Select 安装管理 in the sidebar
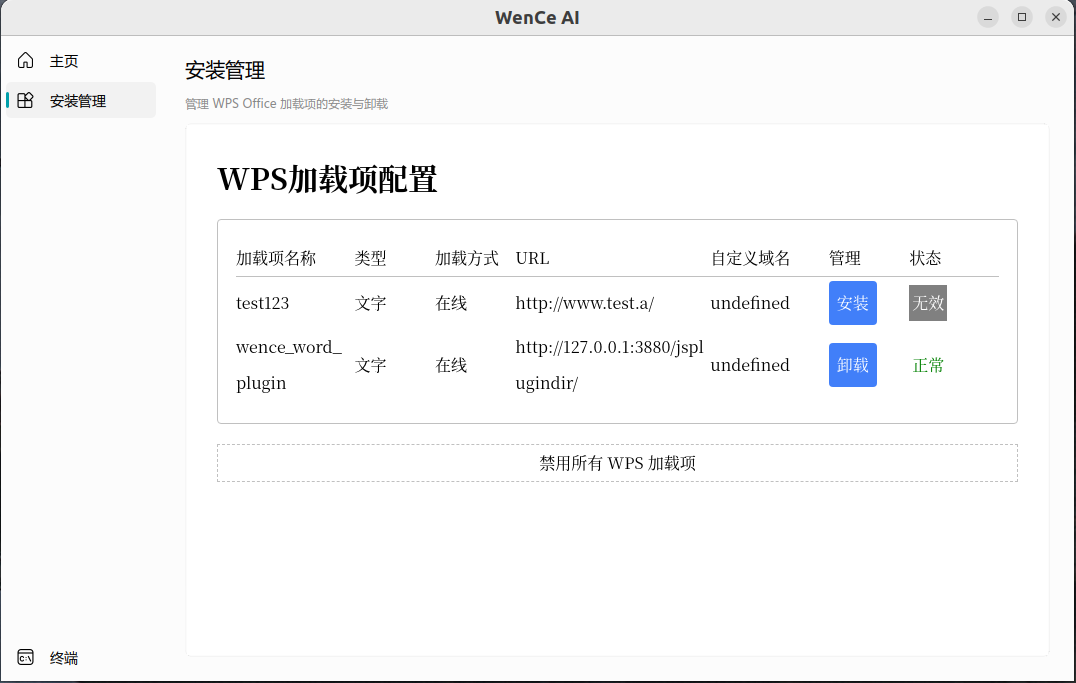This screenshot has width=1076, height=683. point(79,100)
